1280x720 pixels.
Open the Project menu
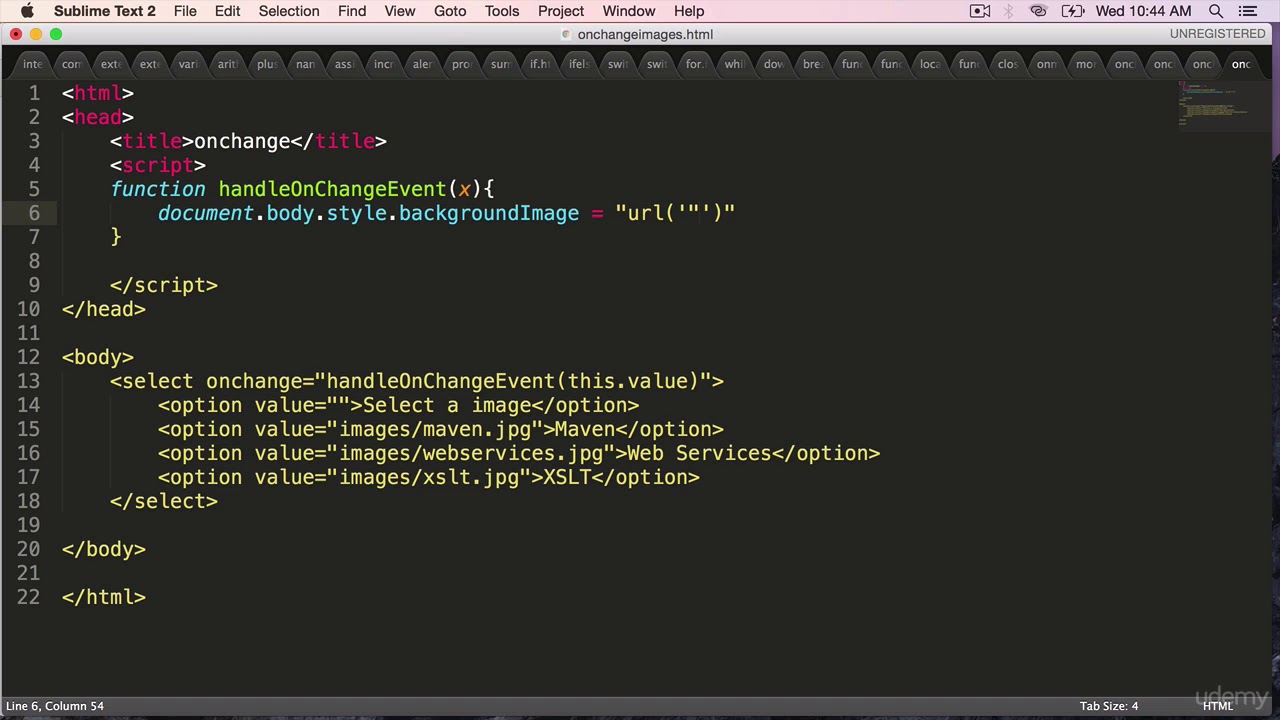561,11
